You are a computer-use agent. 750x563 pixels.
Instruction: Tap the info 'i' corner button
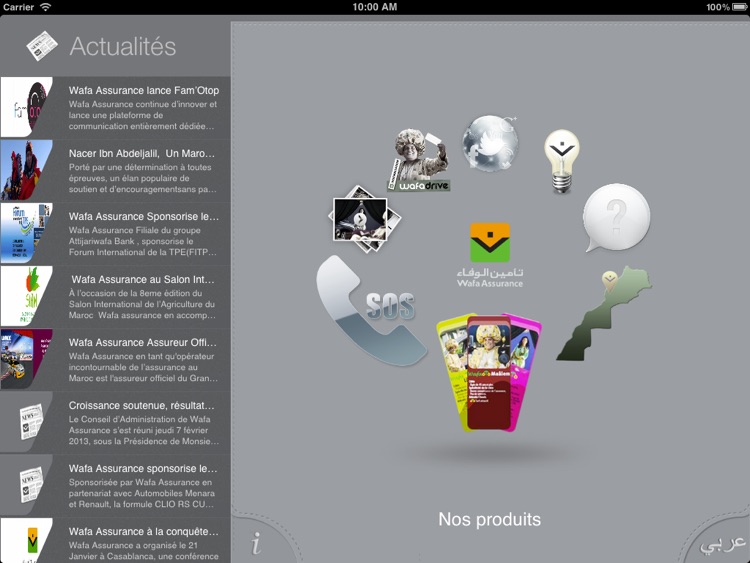tap(257, 543)
